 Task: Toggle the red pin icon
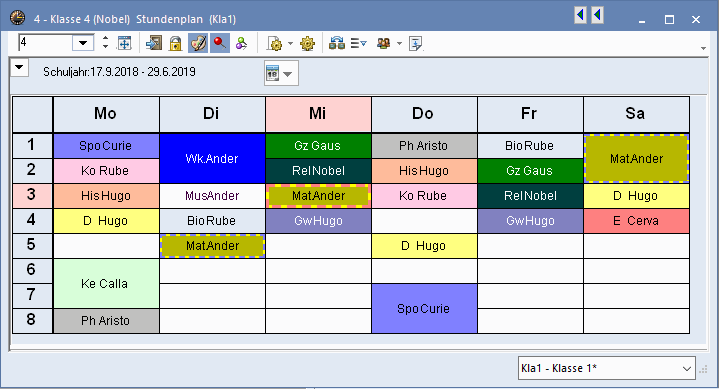click(220, 44)
